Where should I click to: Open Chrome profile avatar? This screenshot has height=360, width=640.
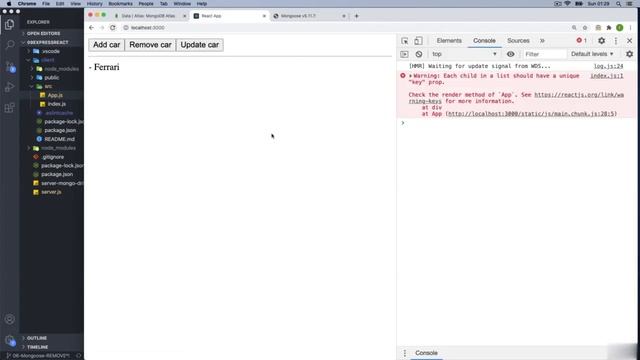[x=620, y=28]
